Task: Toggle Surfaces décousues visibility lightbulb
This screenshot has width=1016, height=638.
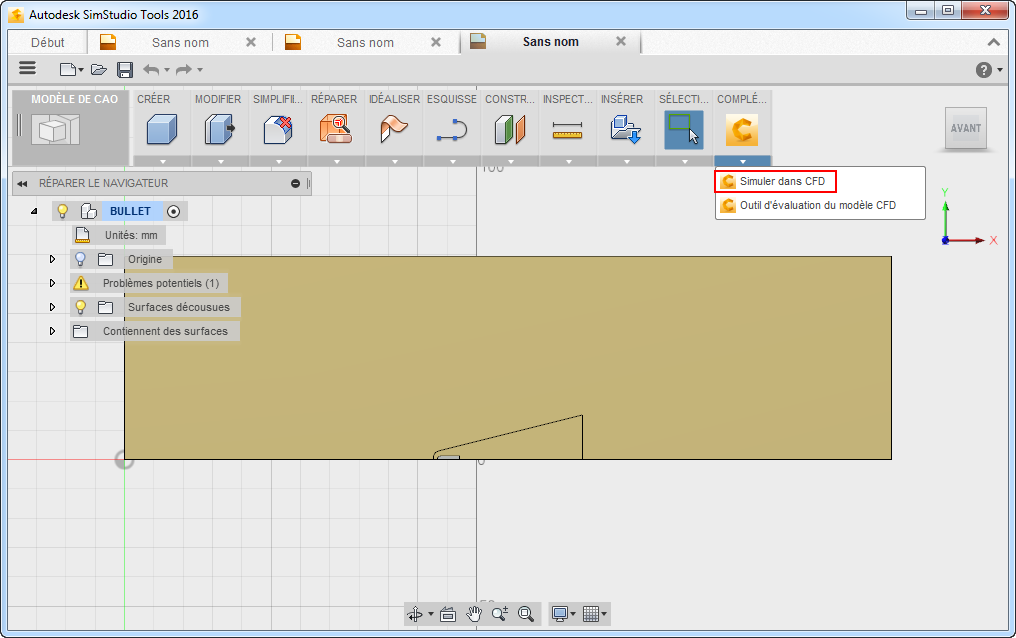Action: click(80, 307)
